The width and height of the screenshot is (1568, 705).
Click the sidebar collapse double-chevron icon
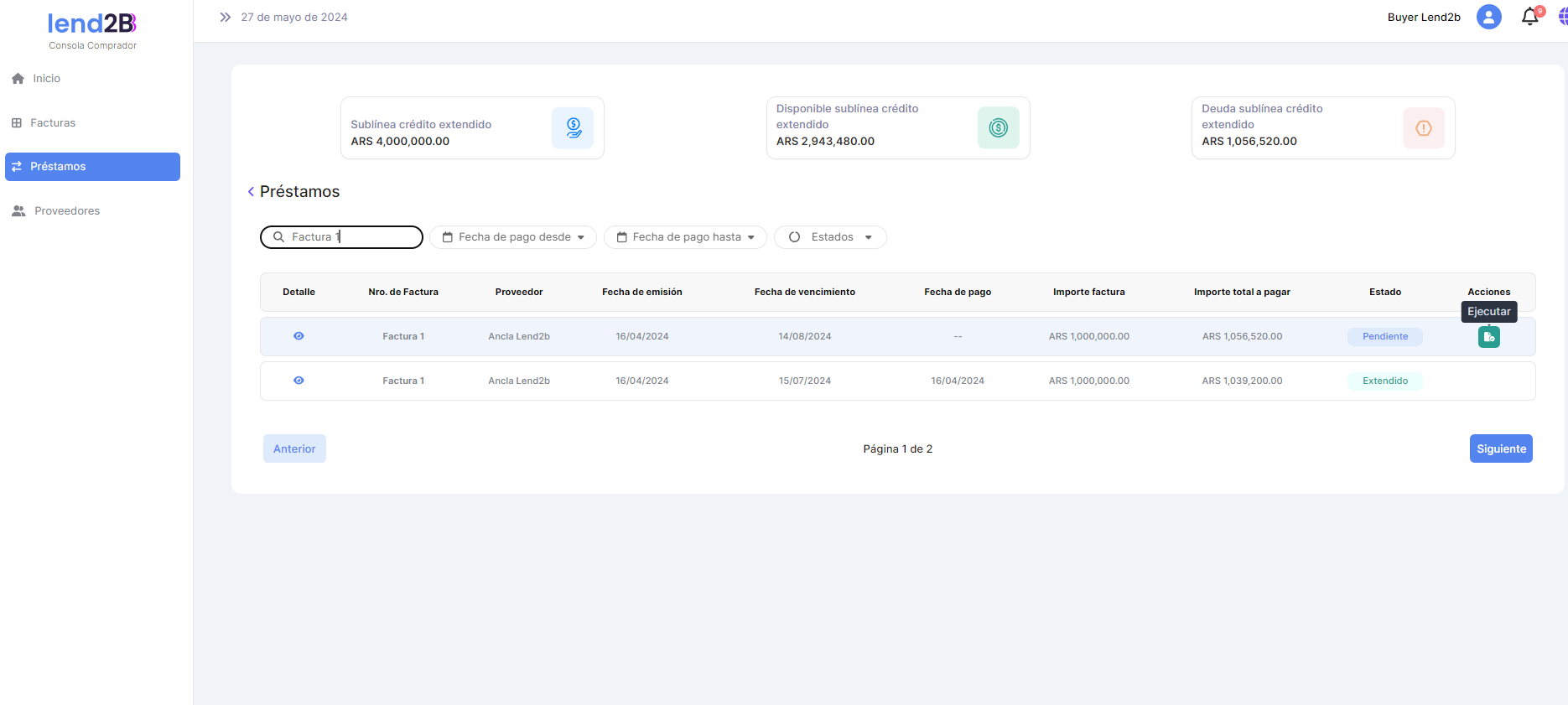pyautogui.click(x=225, y=17)
